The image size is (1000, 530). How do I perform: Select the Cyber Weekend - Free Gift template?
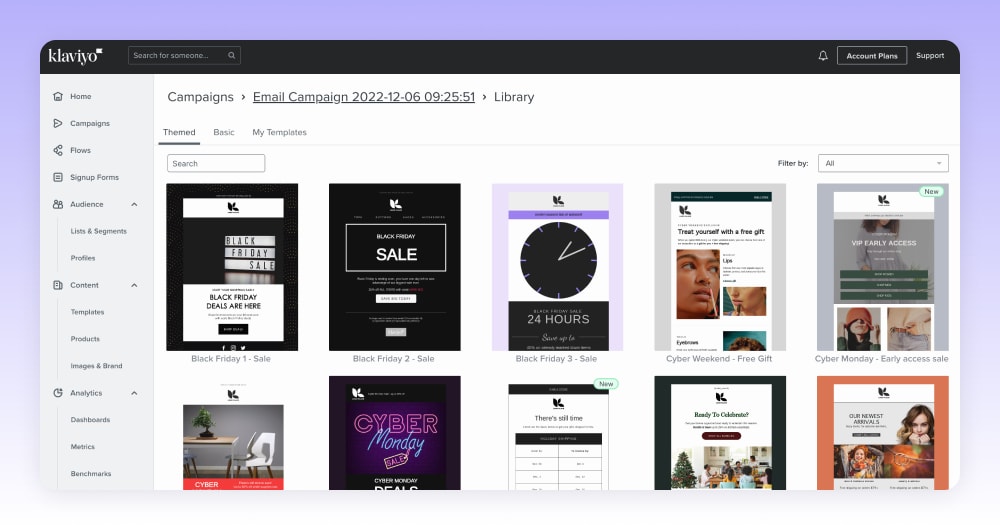click(x=720, y=267)
